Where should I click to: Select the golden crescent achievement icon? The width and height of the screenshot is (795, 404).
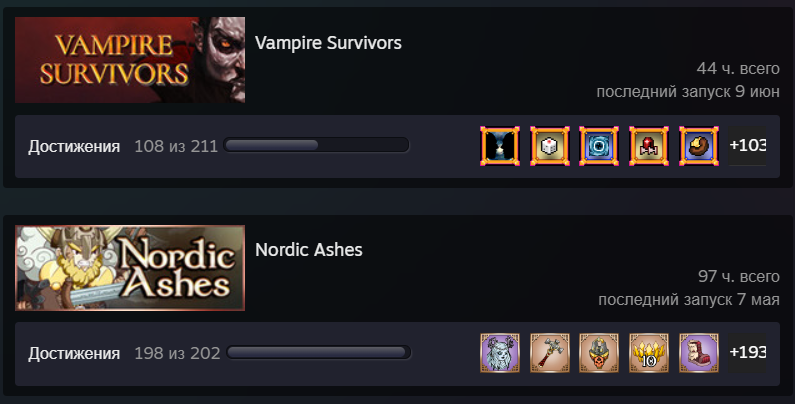[x=699, y=146]
